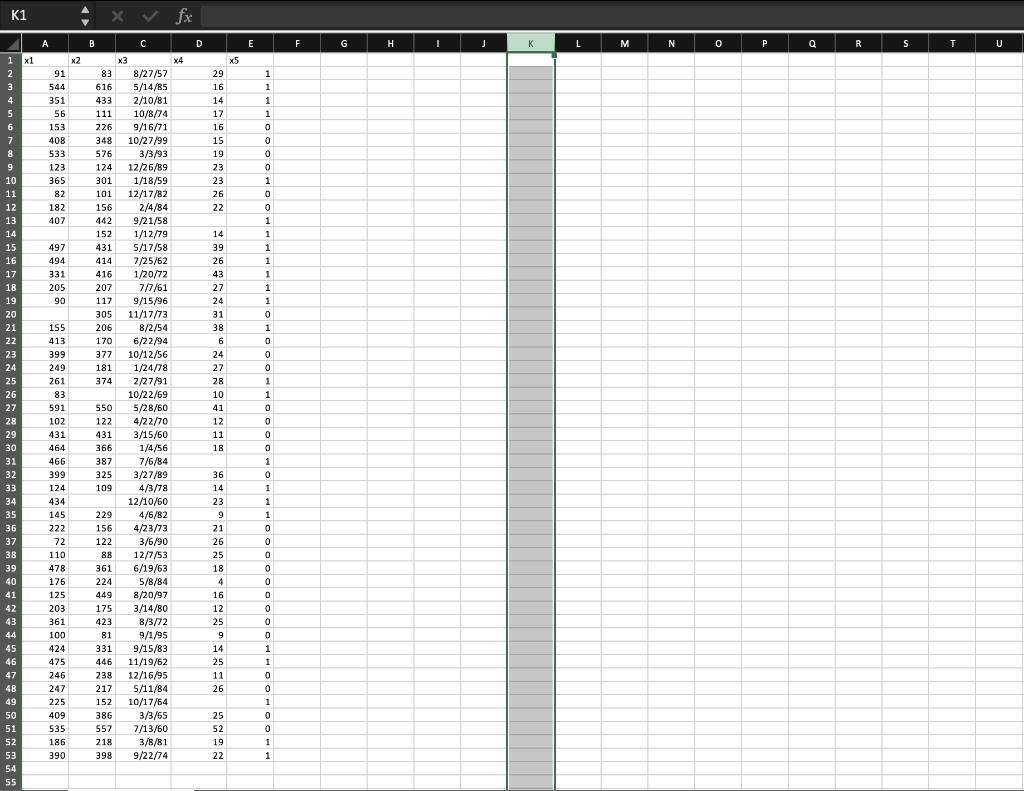Click inside the empty formula bar
This screenshot has height=791, width=1024.
(400, 16)
